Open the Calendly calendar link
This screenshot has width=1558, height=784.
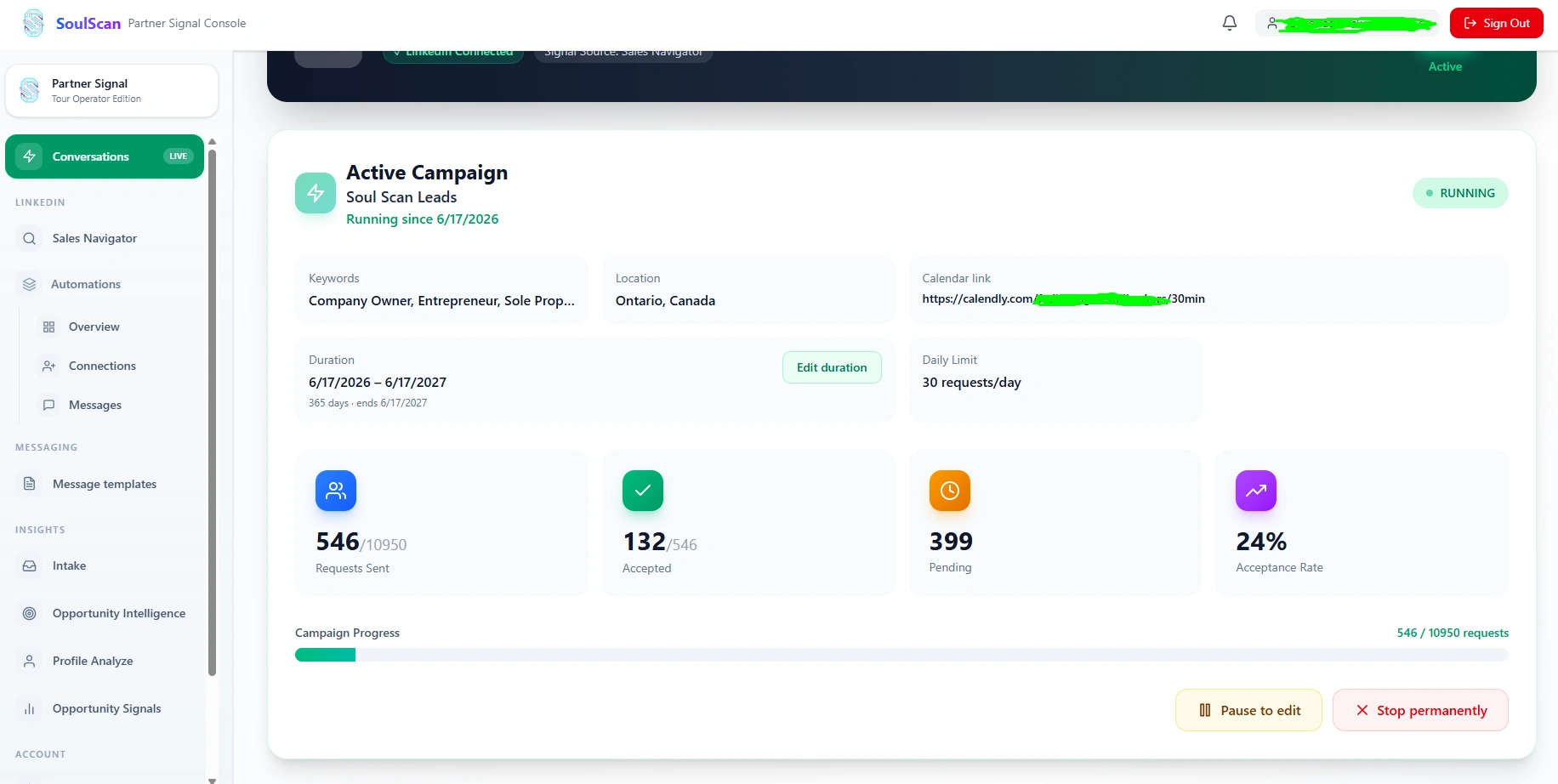pyautogui.click(x=1063, y=299)
